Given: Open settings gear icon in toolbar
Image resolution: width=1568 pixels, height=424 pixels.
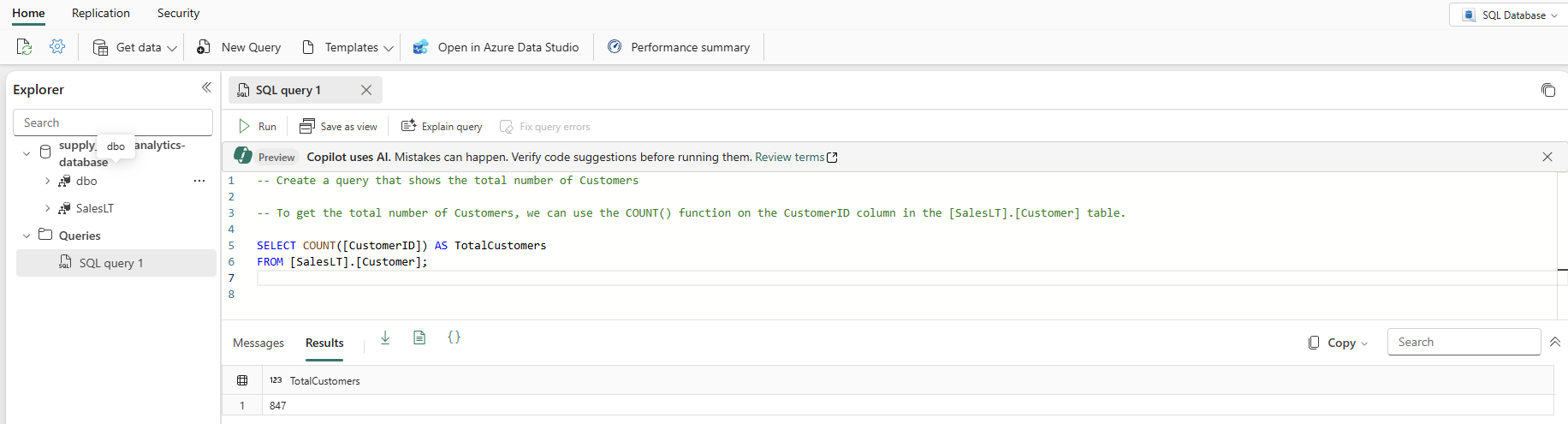Looking at the screenshot, I should pos(57,47).
